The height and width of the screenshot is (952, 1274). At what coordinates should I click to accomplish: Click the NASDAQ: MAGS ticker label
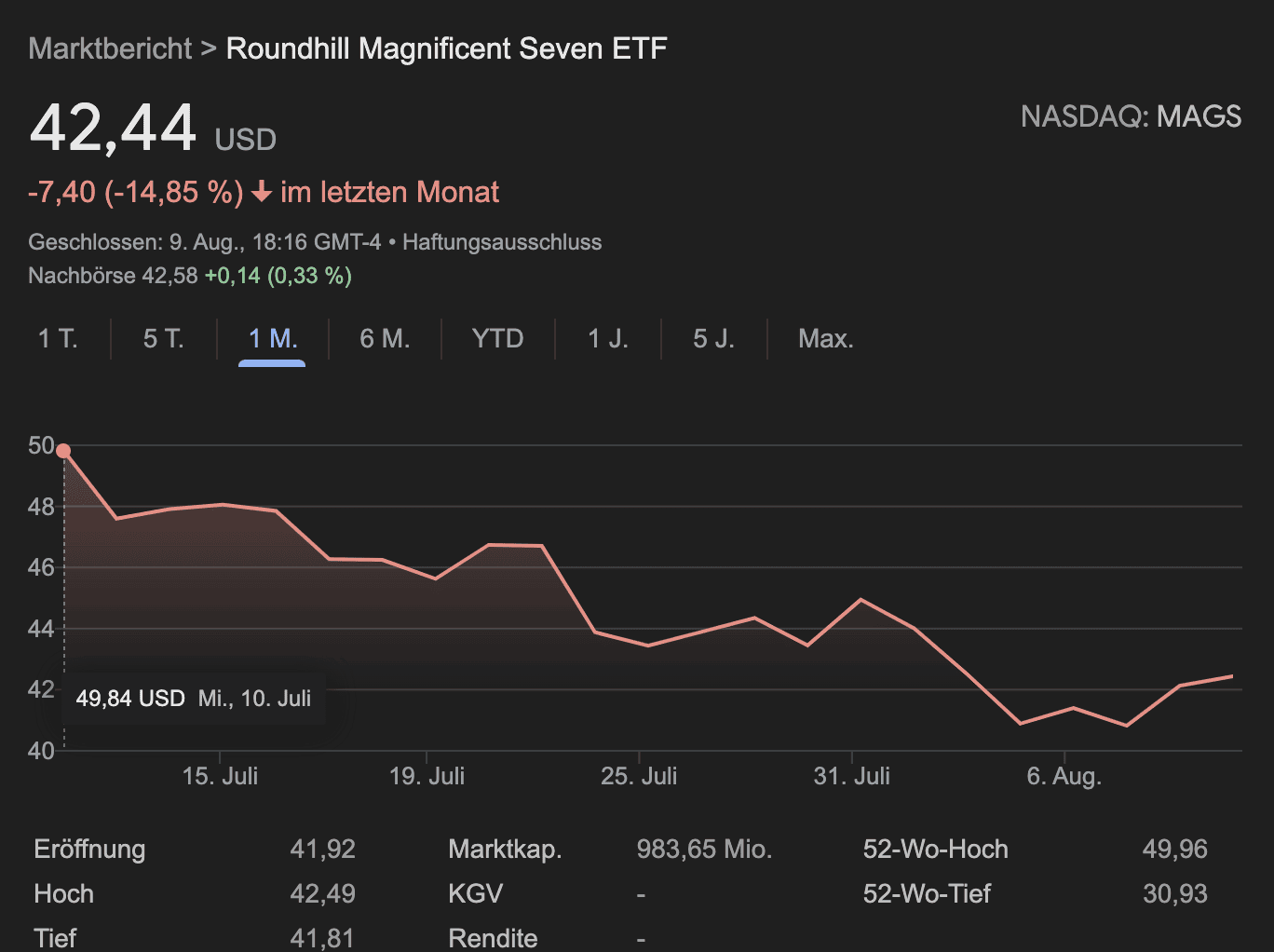pos(1131,116)
